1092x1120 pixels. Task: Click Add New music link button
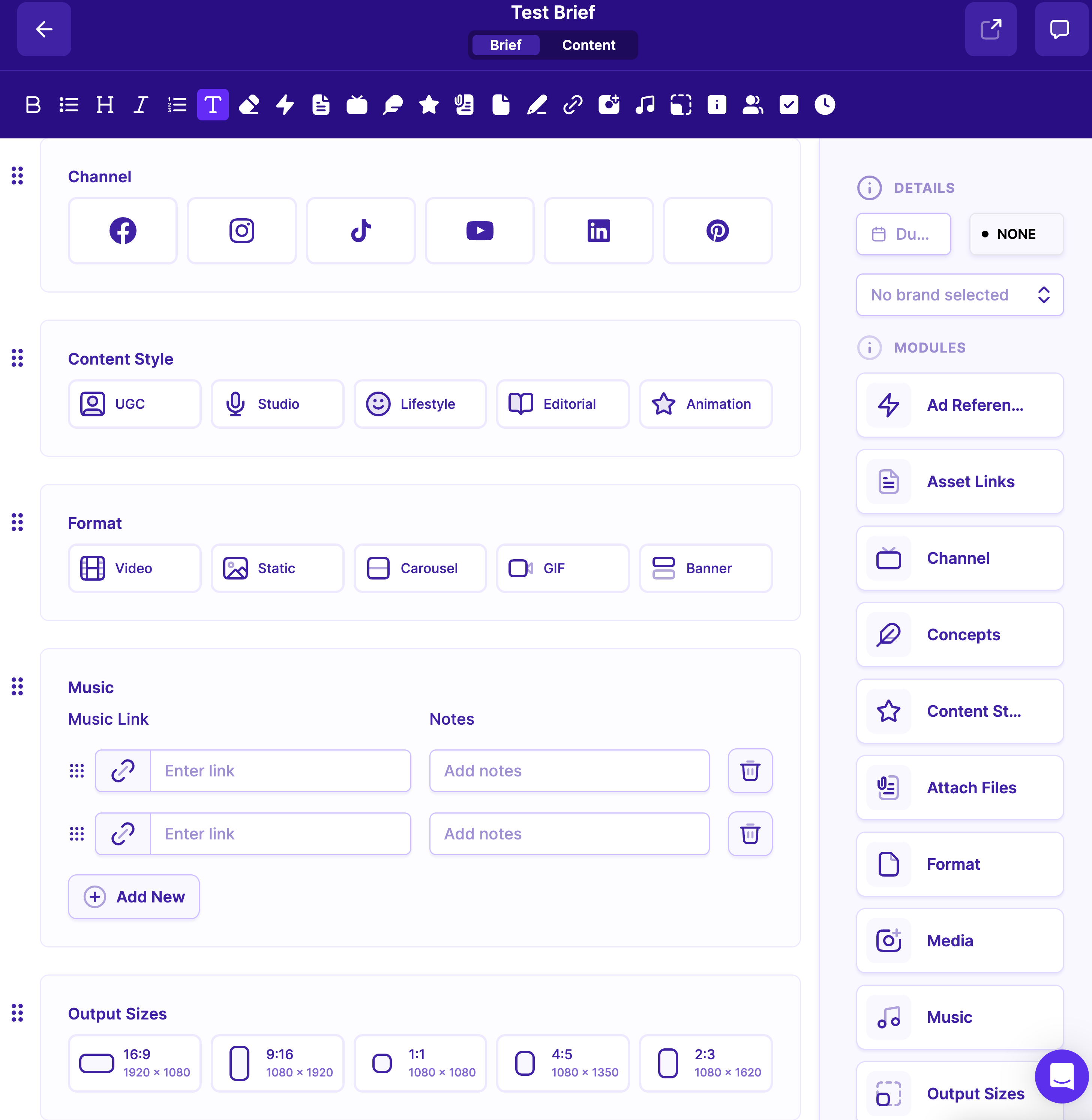click(133, 897)
